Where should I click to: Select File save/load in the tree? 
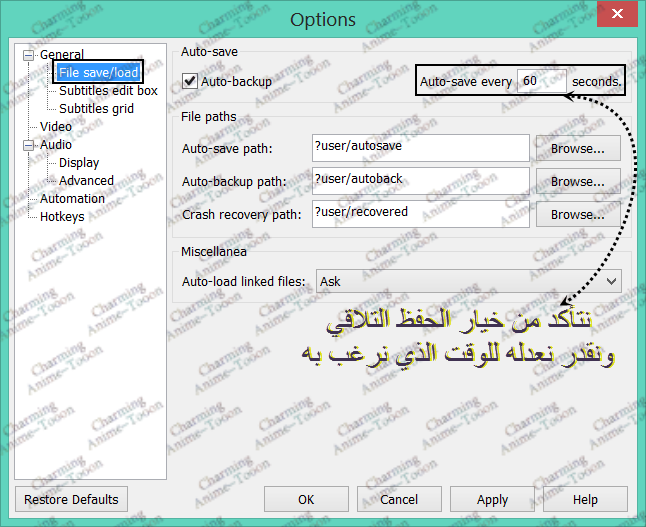click(97, 72)
